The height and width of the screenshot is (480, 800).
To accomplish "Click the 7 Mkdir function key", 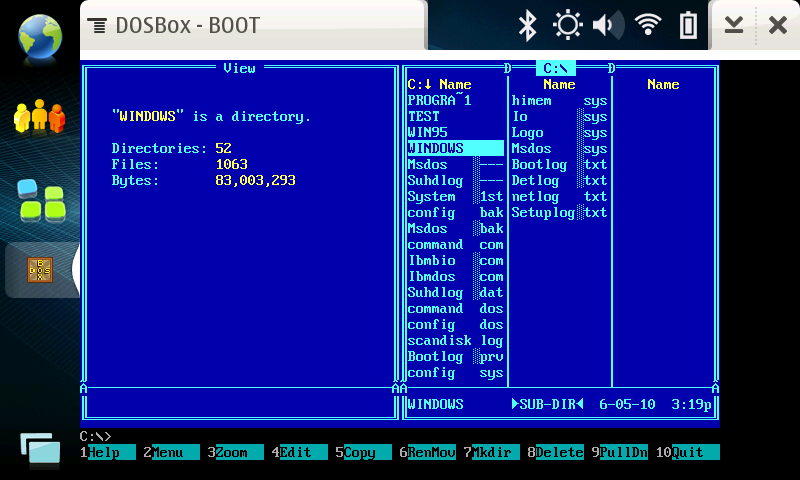I will pyautogui.click(x=491, y=452).
